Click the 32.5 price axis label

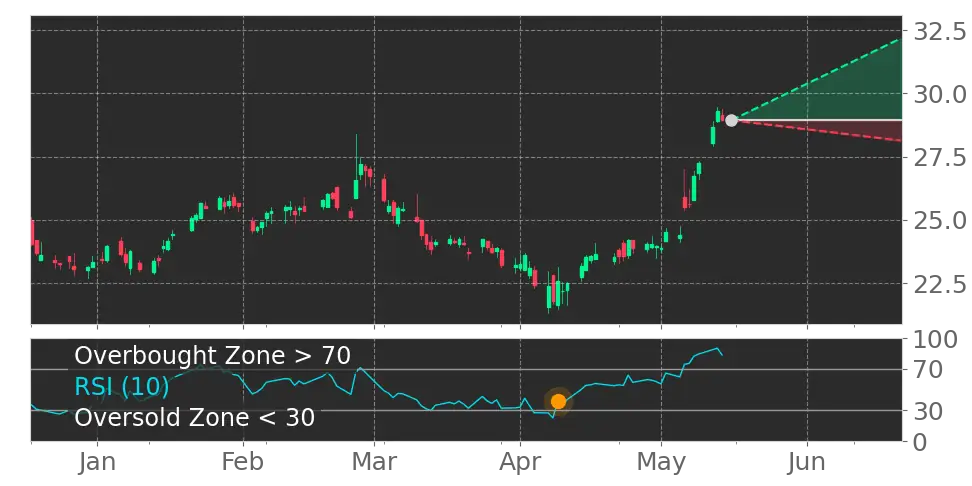(x=940, y=30)
